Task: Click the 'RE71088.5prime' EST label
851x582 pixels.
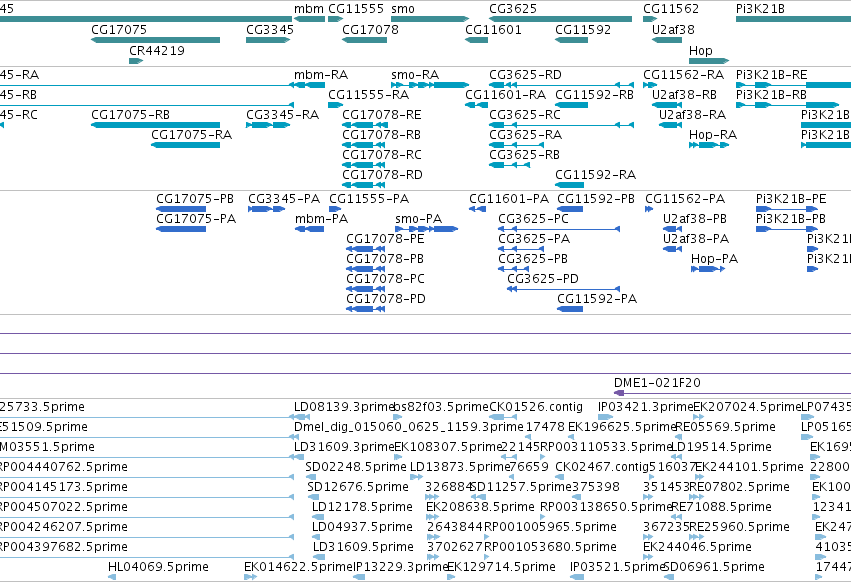Action: [721, 507]
